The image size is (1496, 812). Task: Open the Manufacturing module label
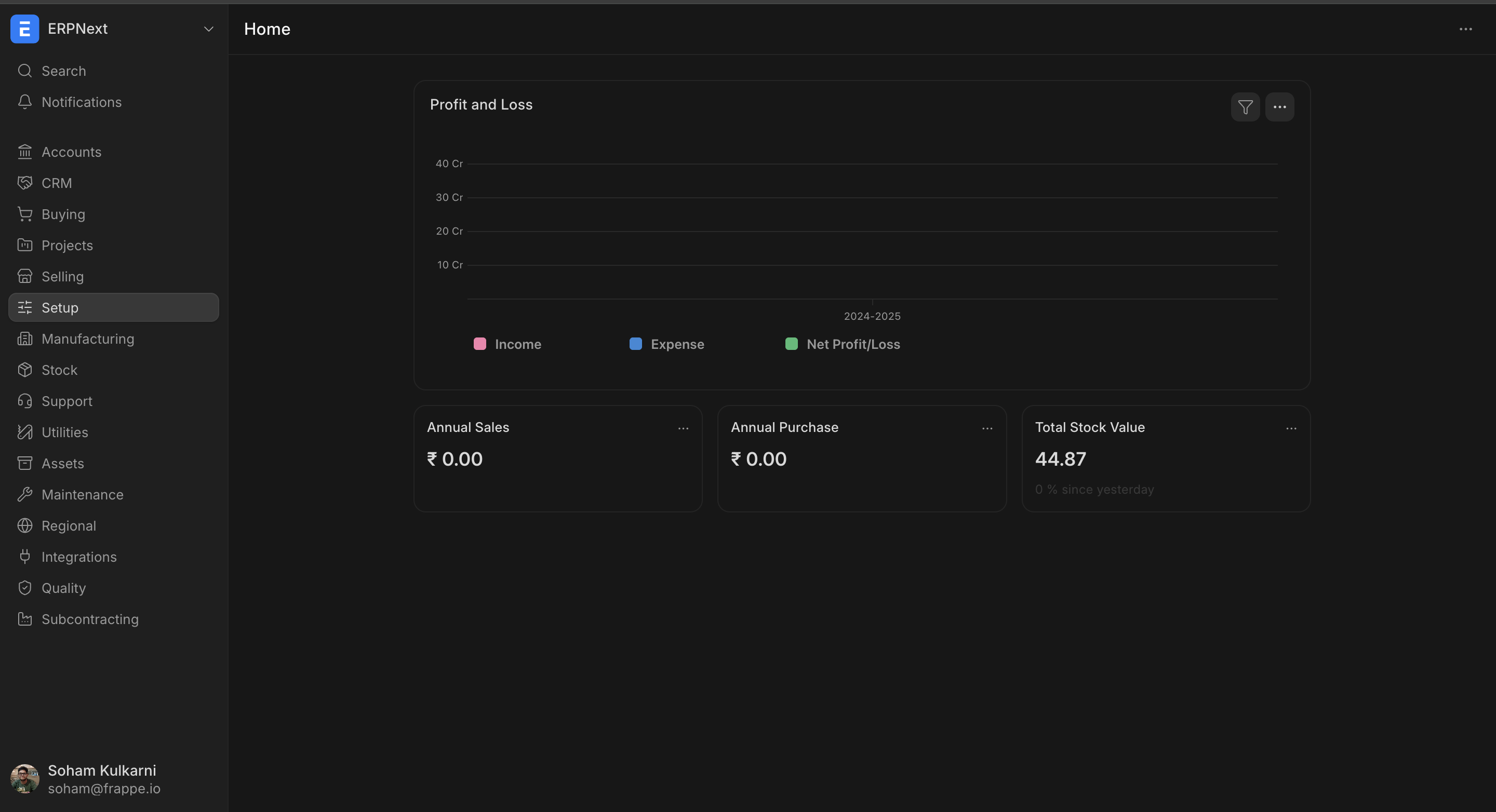click(88, 339)
